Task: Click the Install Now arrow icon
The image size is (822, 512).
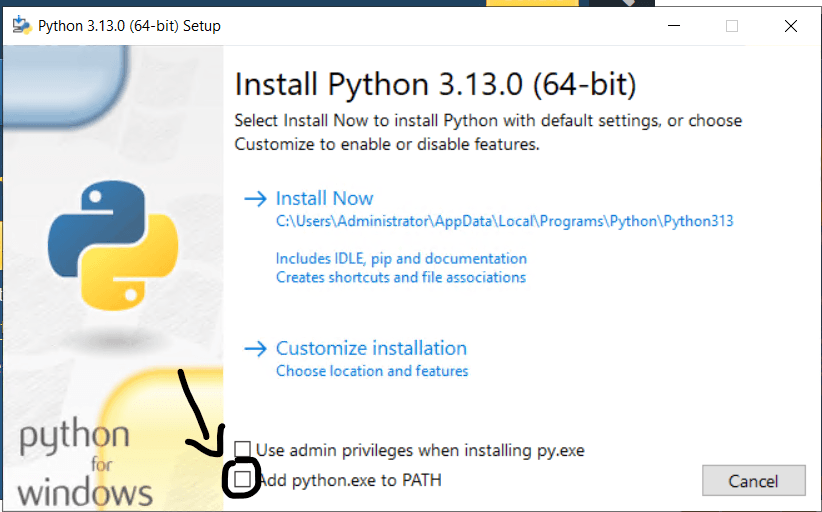Action: 255,199
